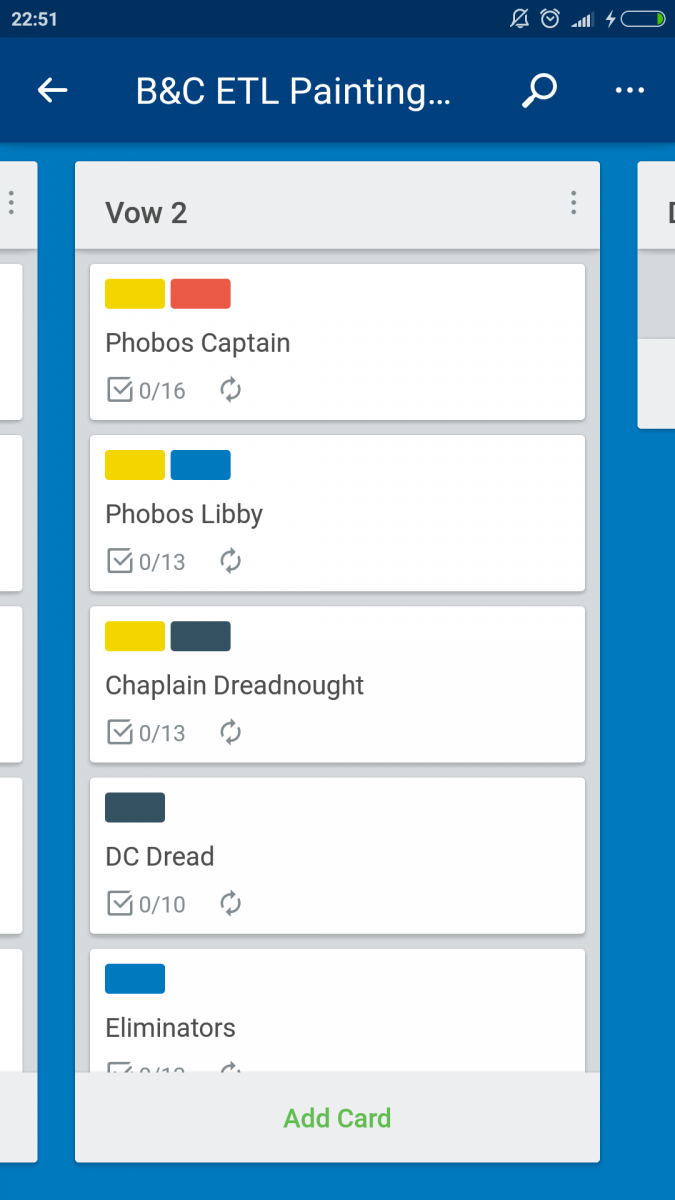
Task: Tap the red label on Phobos Captain card
Action: (201, 294)
